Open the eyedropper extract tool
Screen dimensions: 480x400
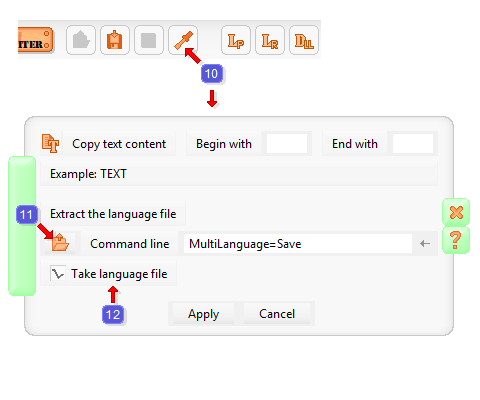click(183, 40)
